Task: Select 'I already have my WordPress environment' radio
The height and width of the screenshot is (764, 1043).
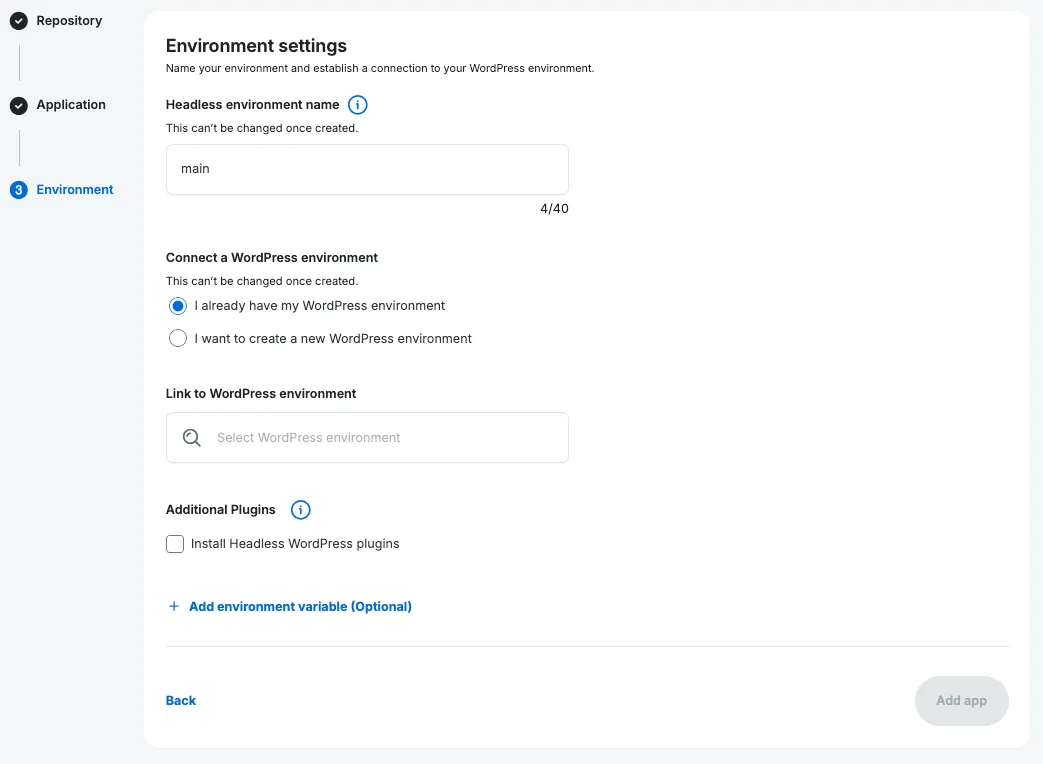Action: coord(178,306)
